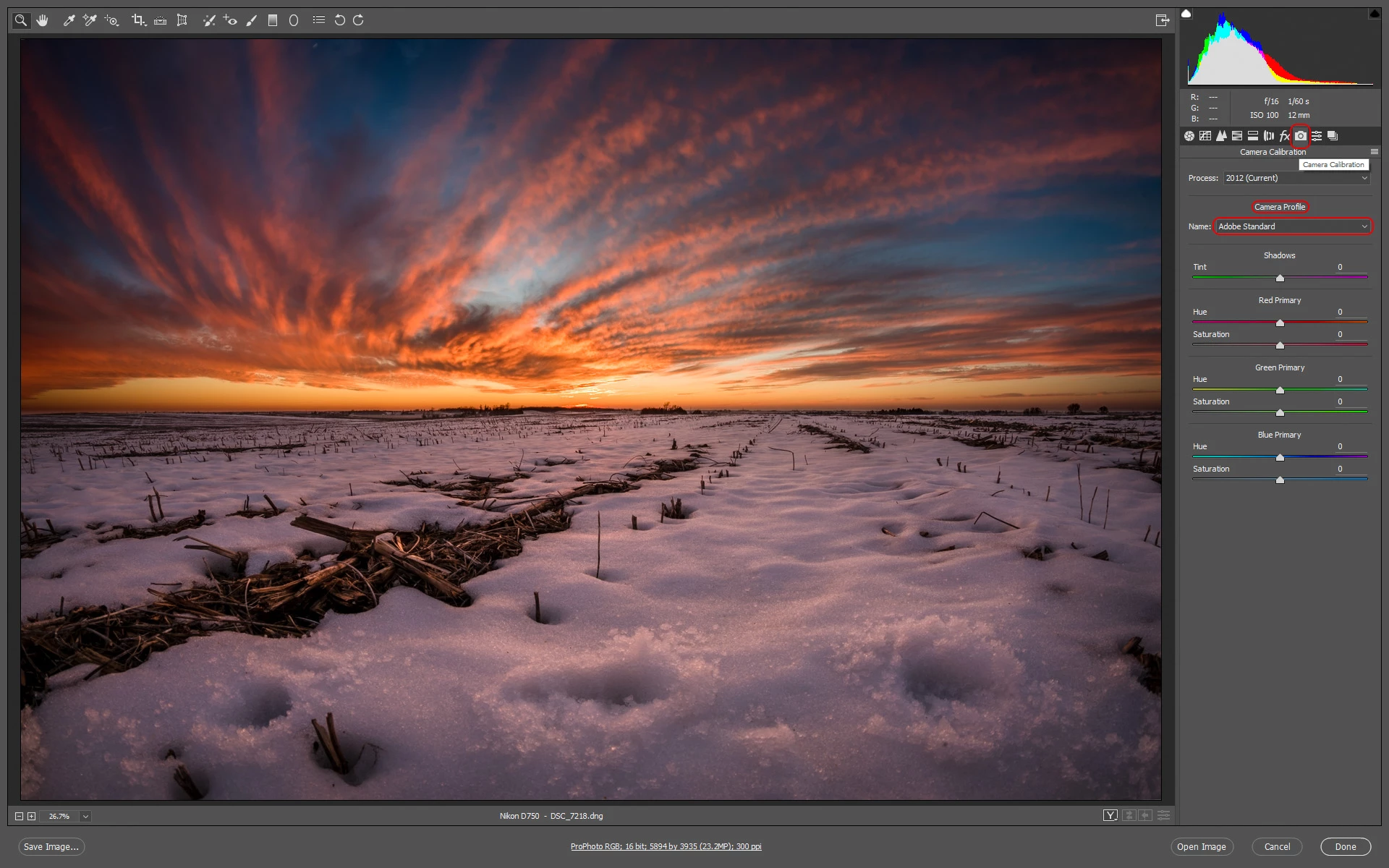Select the Crop tool
The image size is (1389, 868).
coord(138,20)
